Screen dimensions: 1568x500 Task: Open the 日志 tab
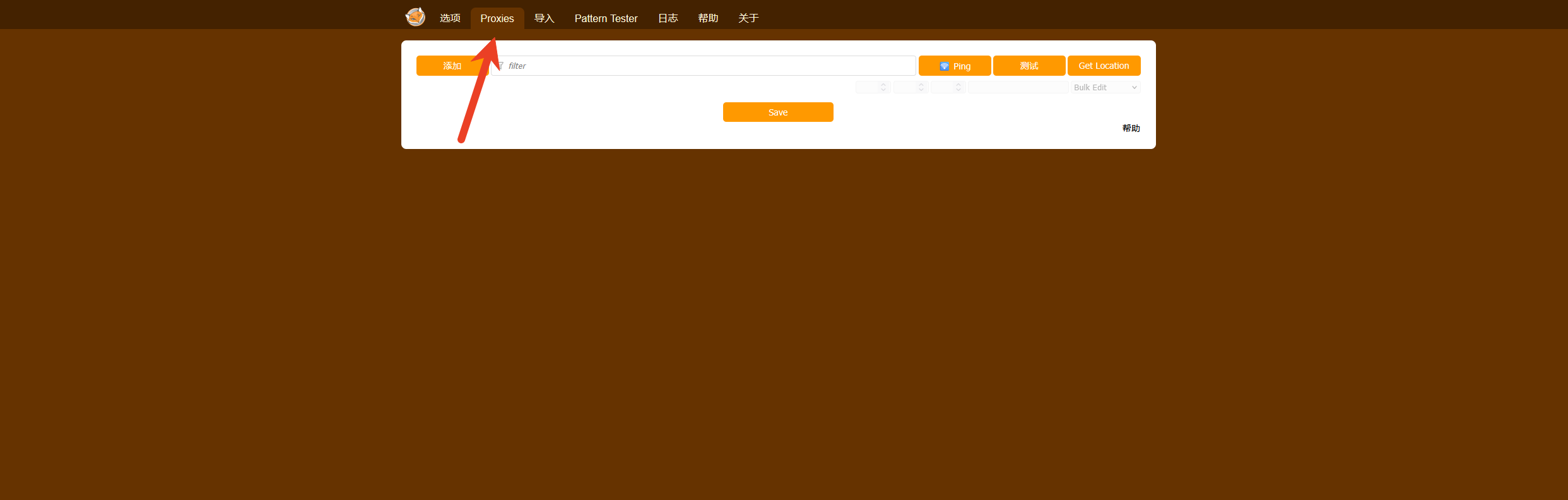(668, 18)
